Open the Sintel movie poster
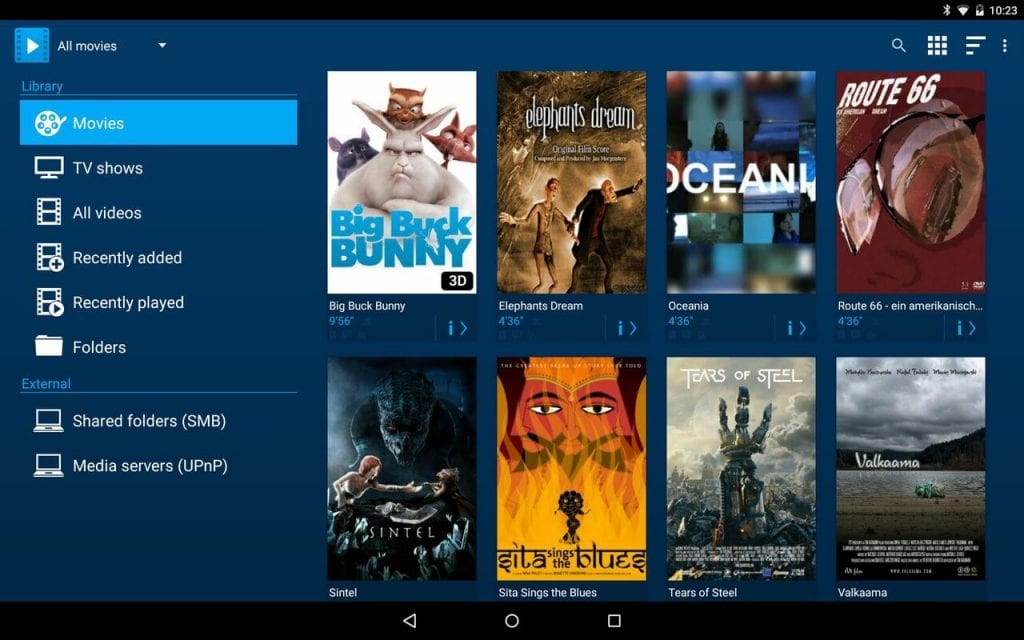 401,470
